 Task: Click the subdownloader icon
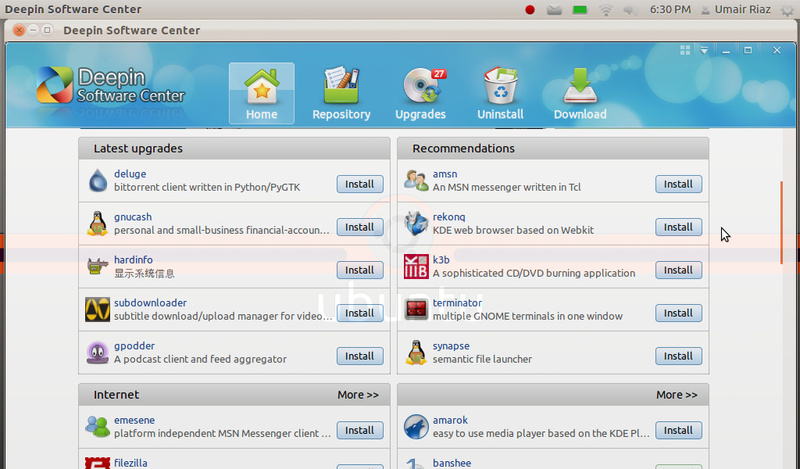tap(97, 309)
